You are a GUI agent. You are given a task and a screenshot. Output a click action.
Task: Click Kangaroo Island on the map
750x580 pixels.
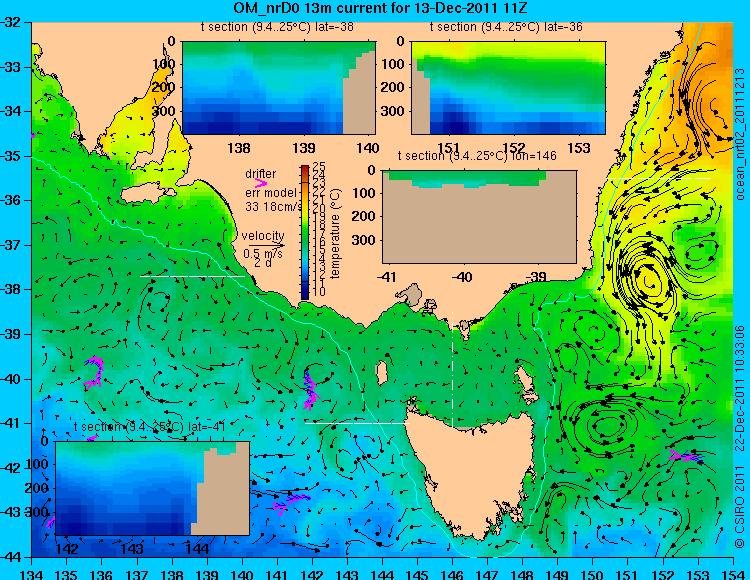tap(149, 195)
